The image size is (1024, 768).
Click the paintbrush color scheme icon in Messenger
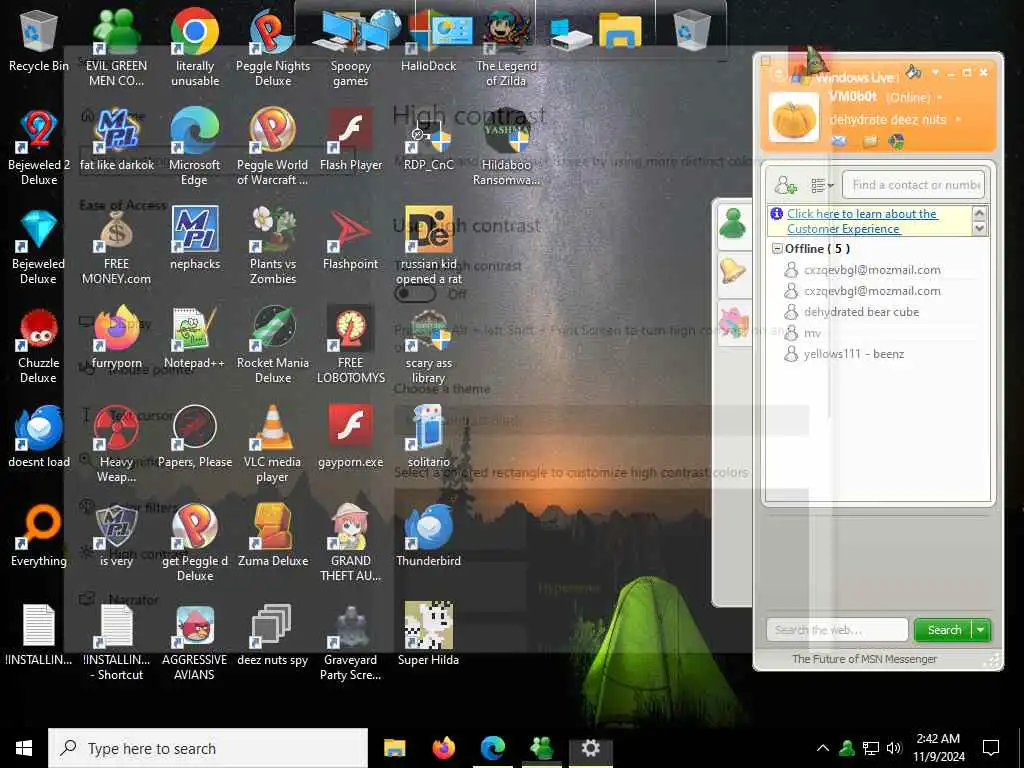pos(914,71)
